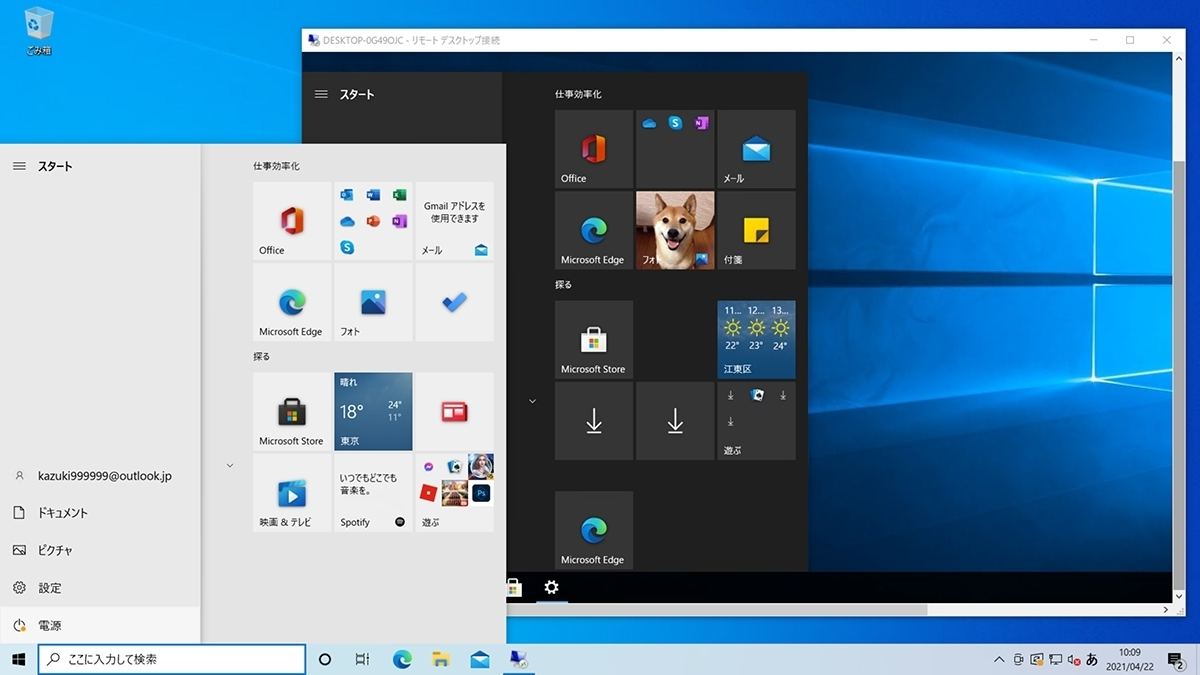Click the Settings gear on the remote taskbar
The width and height of the screenshot is (1200, 675).
(551, 587)
